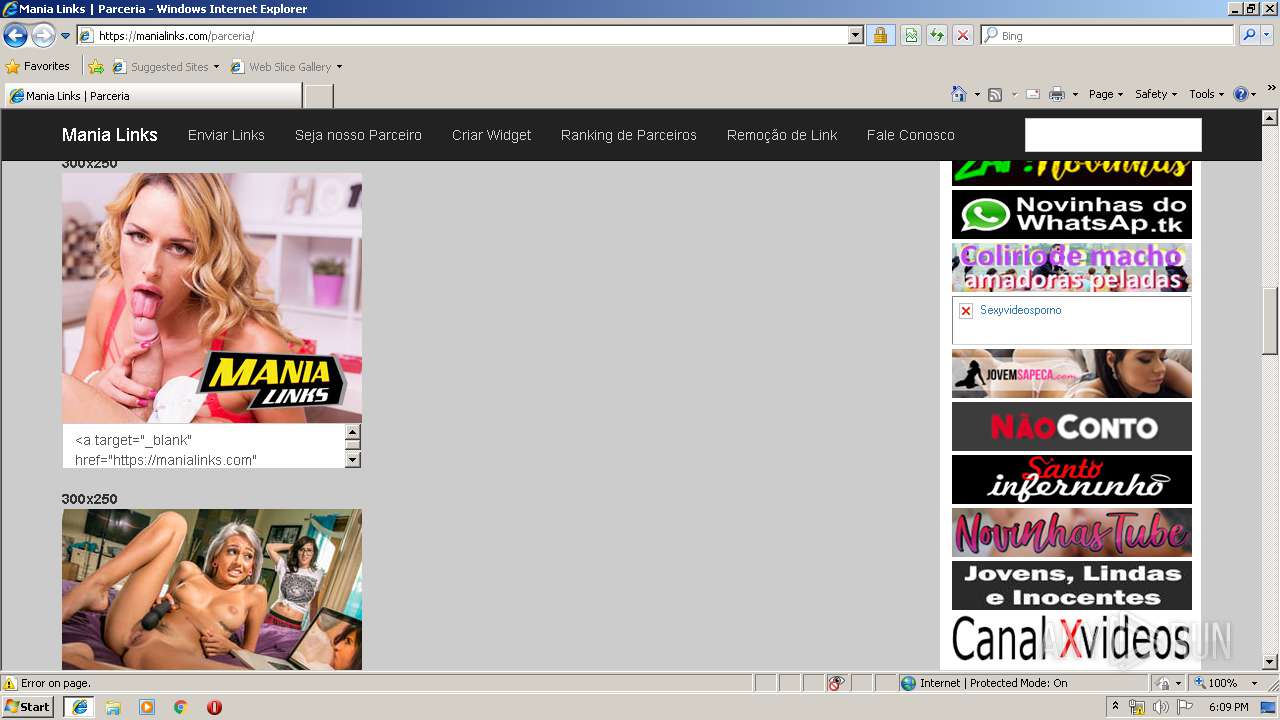Open the Fale Conosco page
Image resolution: width=1280 pixels, height=720 pixels.
tap(911, 135)
